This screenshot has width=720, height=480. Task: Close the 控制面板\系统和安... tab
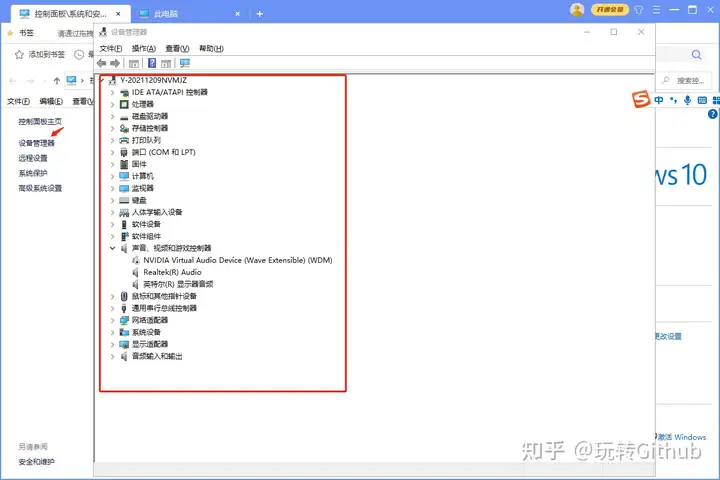pyautogui.click(x=118, y=14)
